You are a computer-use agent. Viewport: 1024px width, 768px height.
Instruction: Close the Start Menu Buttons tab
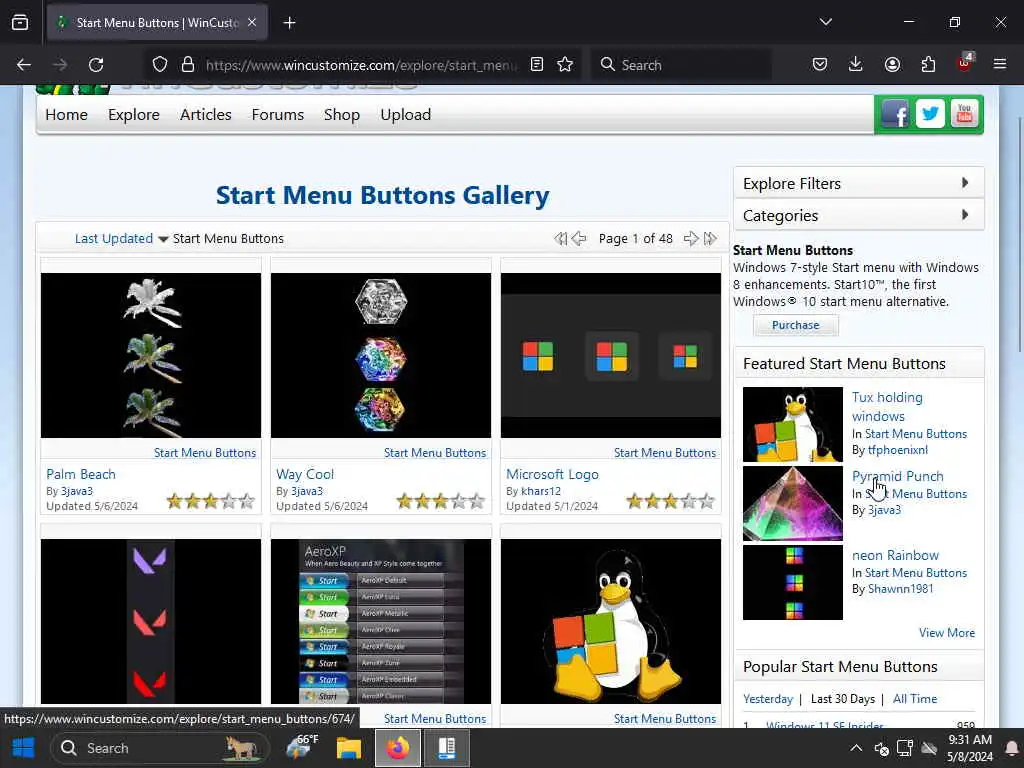[252, 22]
